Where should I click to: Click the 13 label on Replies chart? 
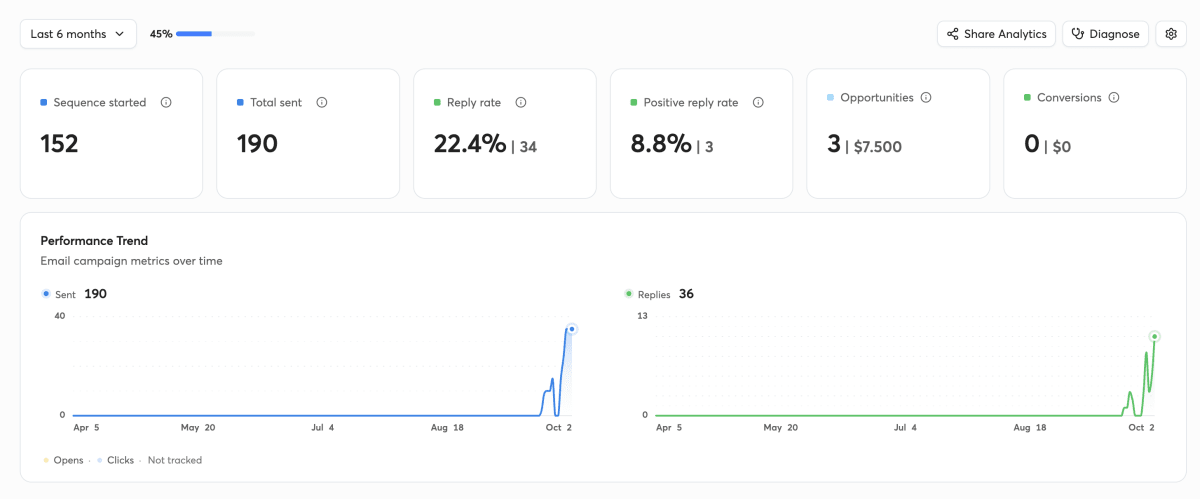(x=643, y=316)
